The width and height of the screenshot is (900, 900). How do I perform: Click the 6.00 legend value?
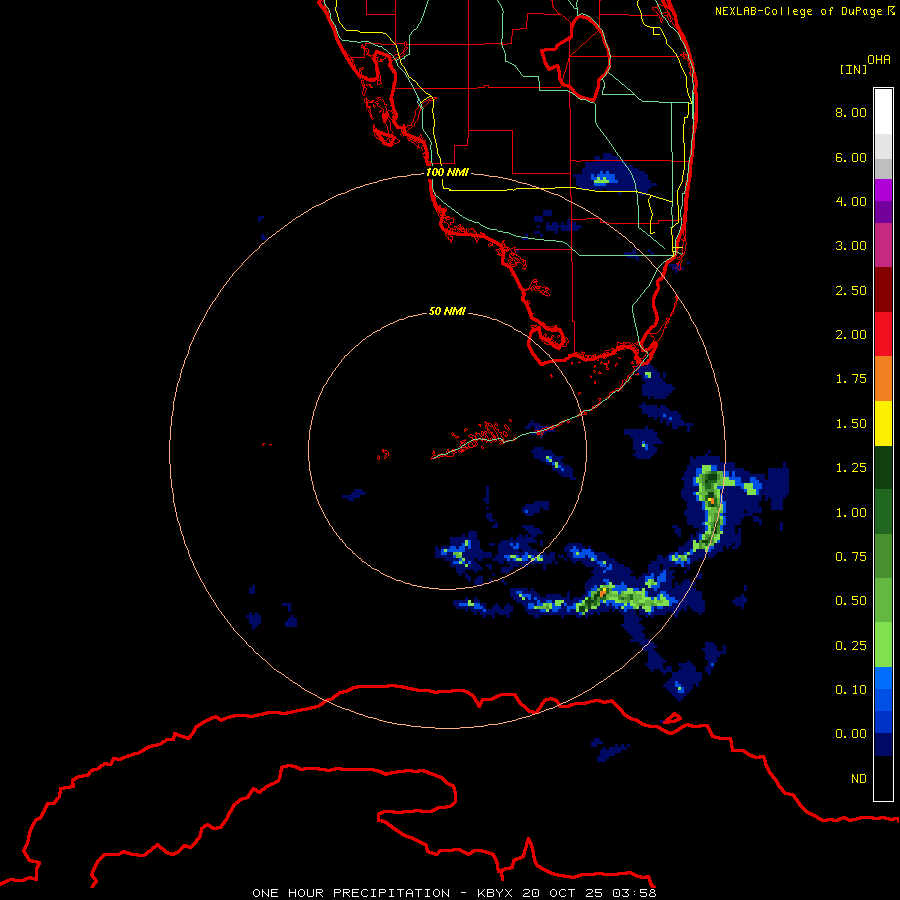(851, 157)
